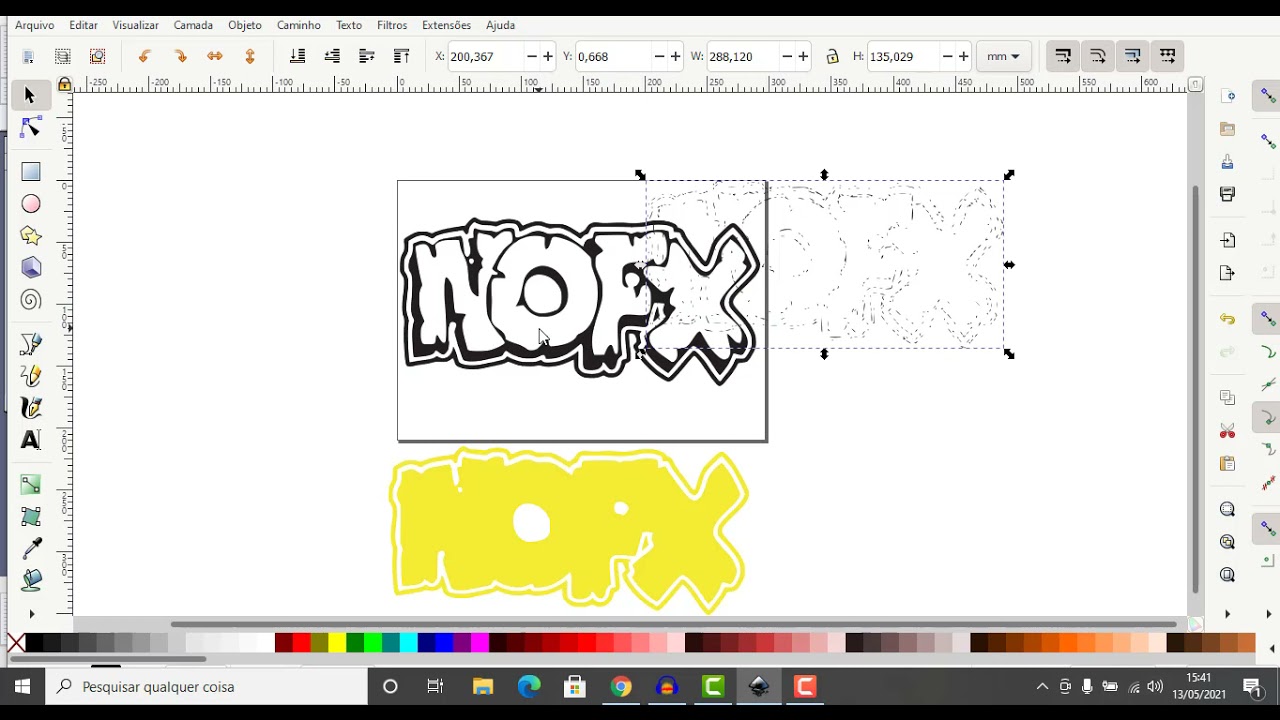
Task: Zoom to fit page
Action: (x=1228, y=575)
